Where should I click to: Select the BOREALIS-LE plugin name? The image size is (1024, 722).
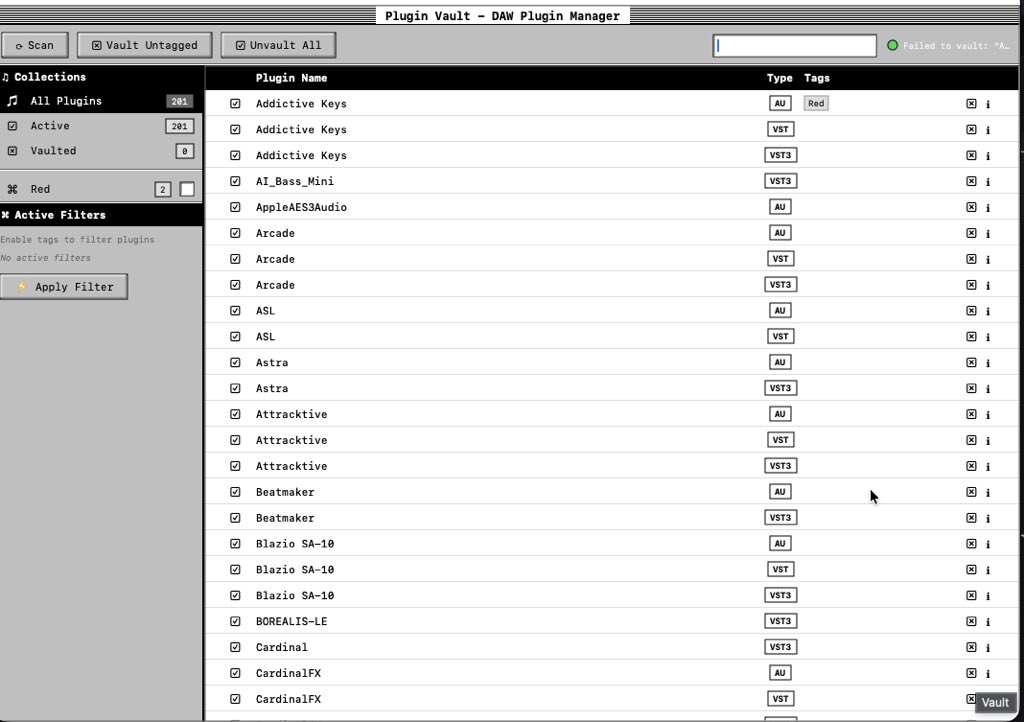coord(291,621)
